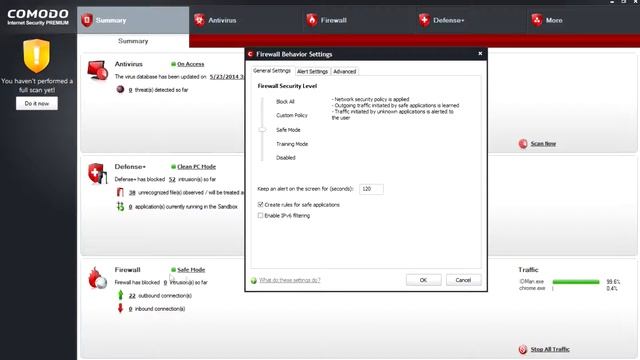Click the unrecognized files icon
The width and height of the screenshot is (640, 360).
(120, 192)
